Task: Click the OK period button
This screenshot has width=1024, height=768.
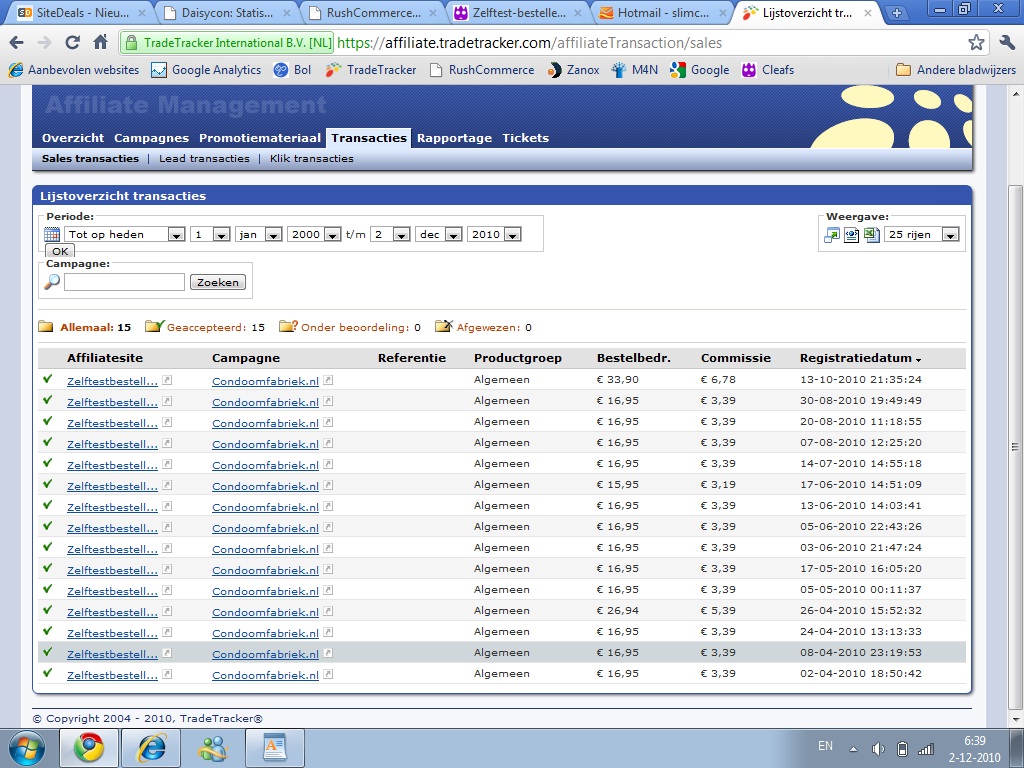Action: [60, 251]
